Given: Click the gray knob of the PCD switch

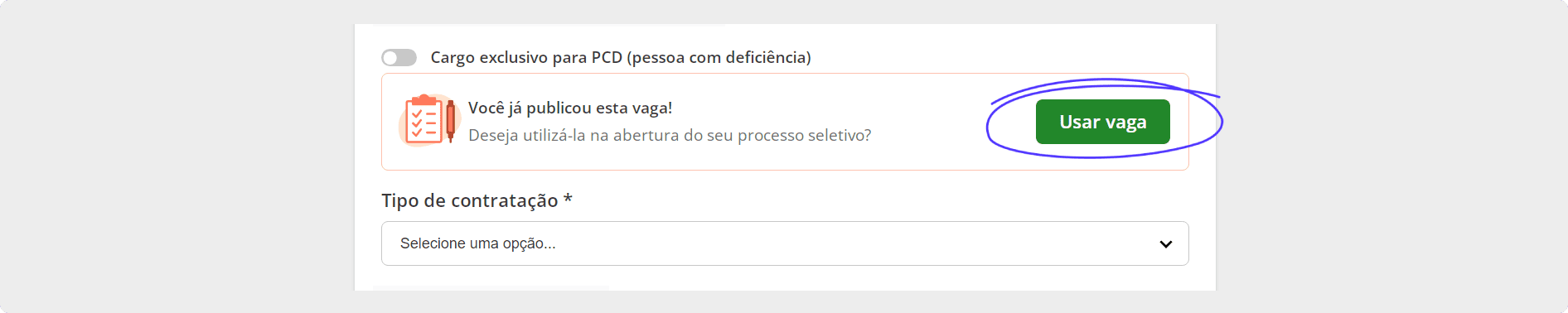Looking at the screenshot, I should point(390,57).
